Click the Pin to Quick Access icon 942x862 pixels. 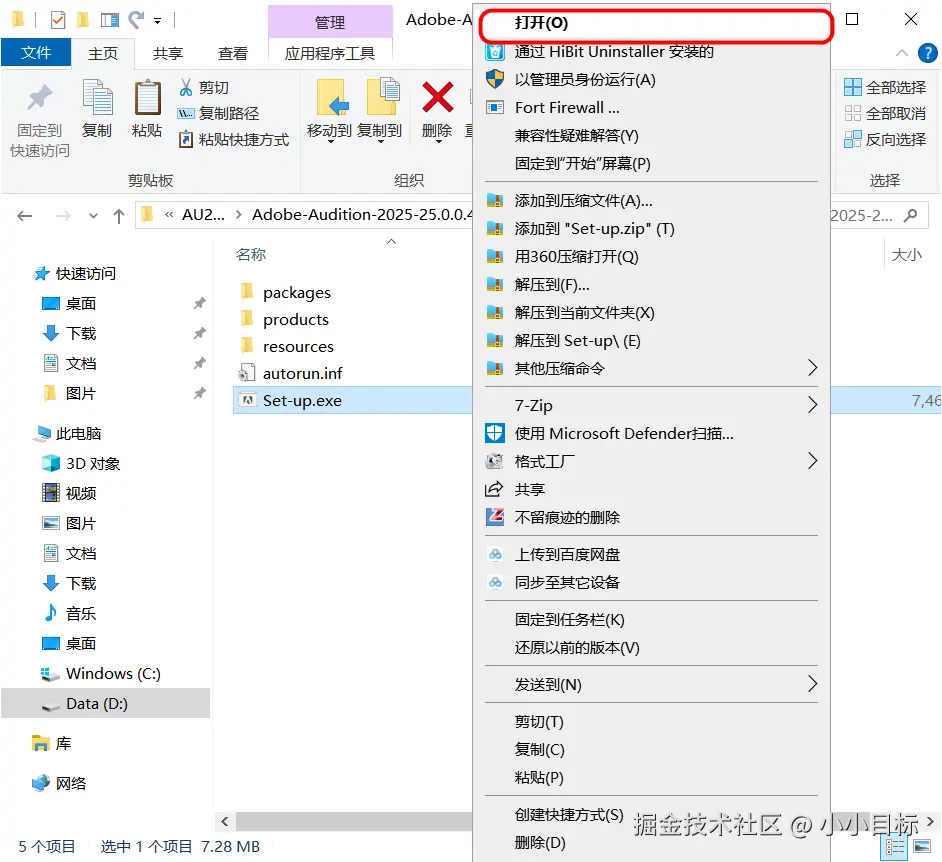40,97
